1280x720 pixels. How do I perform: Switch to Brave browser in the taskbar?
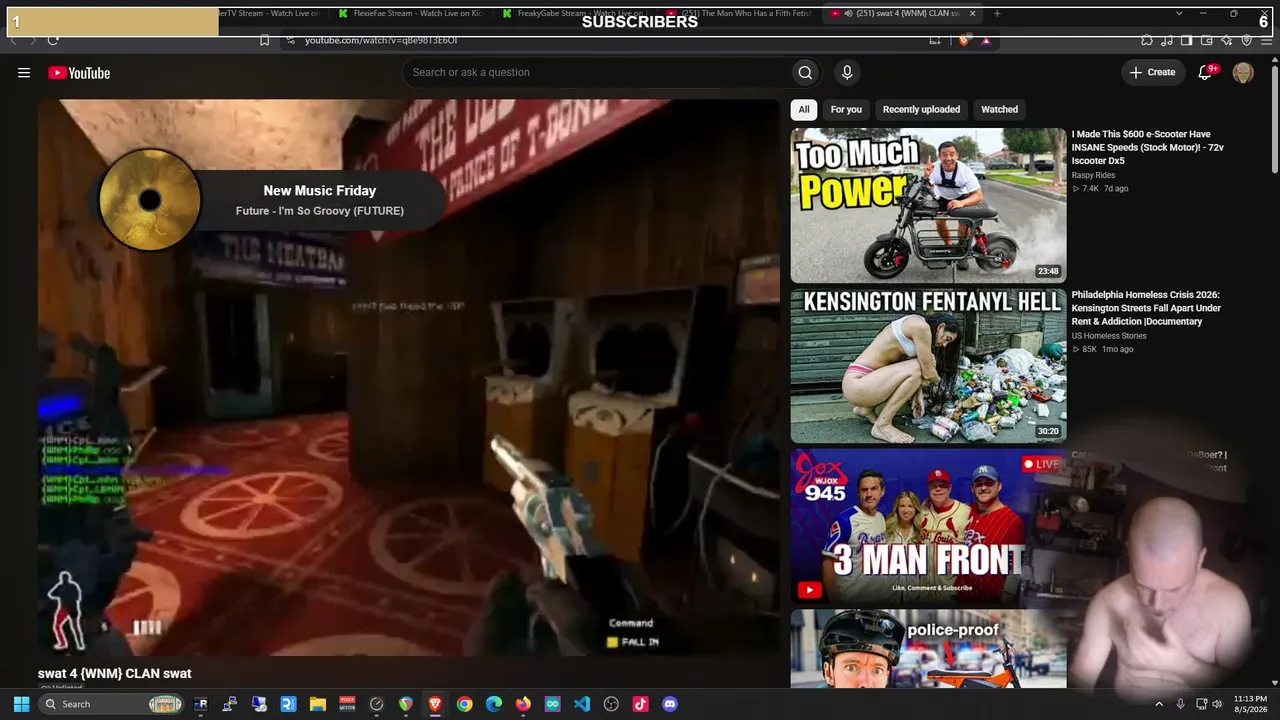click(435, 704)
